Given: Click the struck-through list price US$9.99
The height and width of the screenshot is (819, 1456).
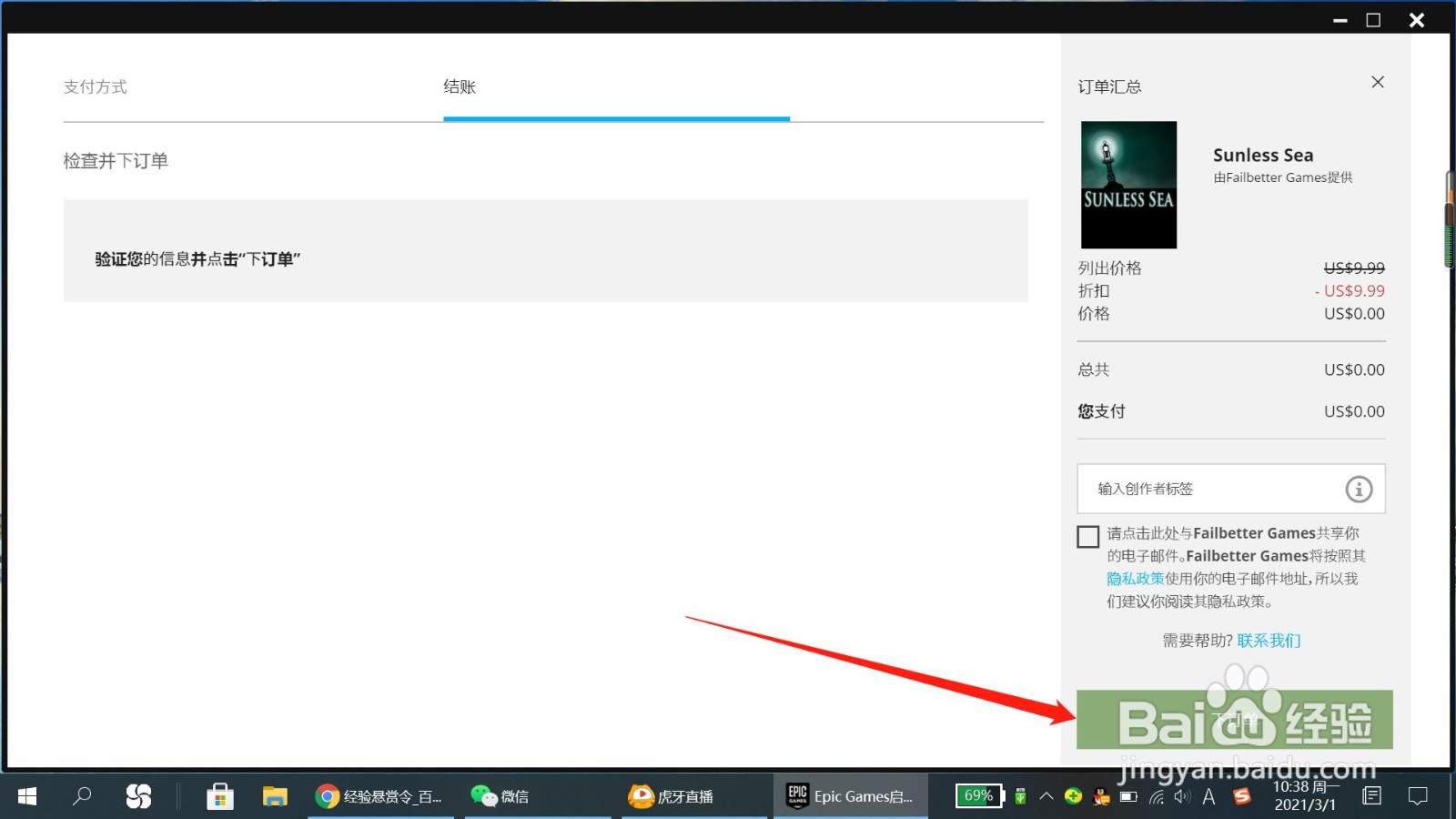Looking at the screenshot, I should 1354,268.
